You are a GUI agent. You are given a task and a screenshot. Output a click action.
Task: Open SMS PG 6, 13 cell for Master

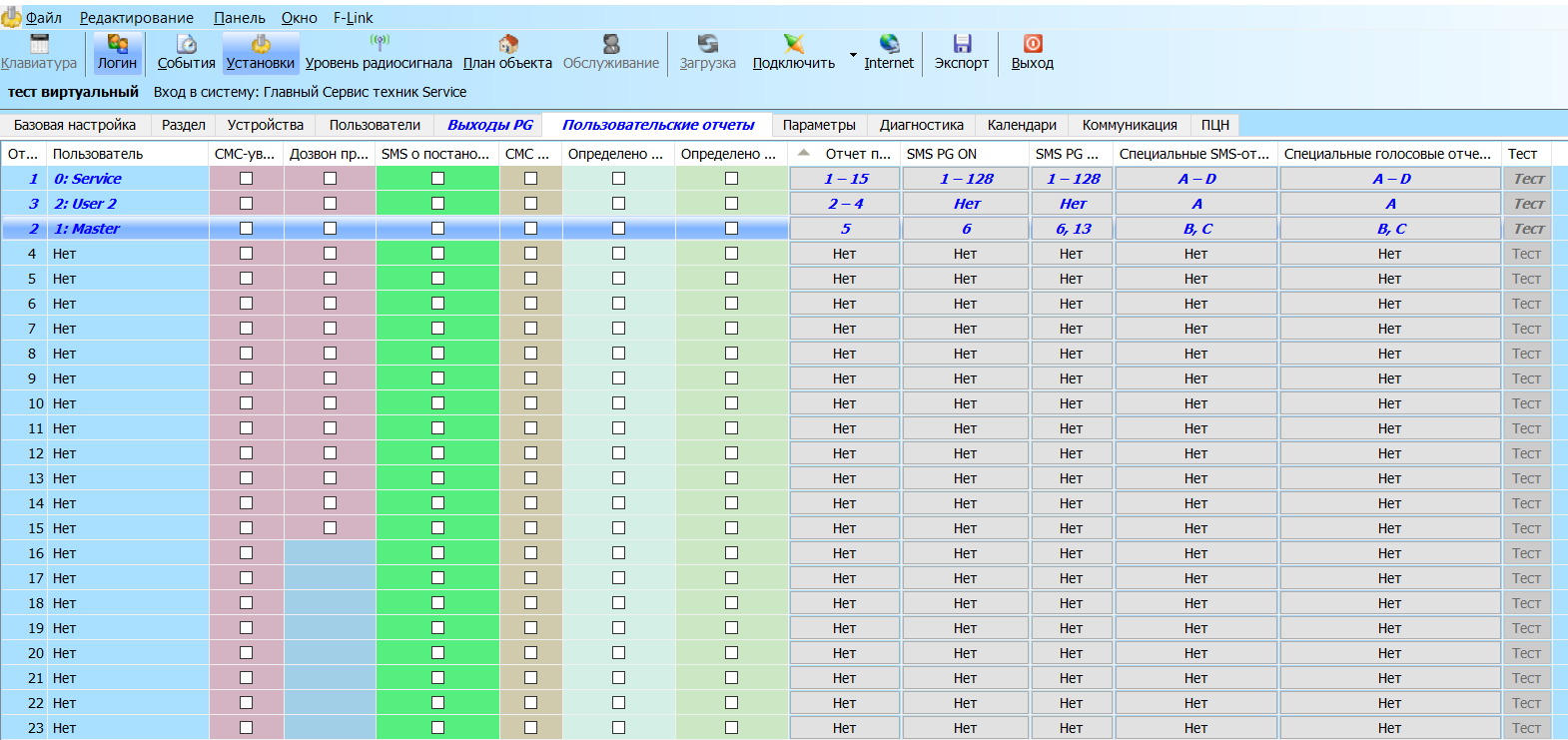[1073, 229]
